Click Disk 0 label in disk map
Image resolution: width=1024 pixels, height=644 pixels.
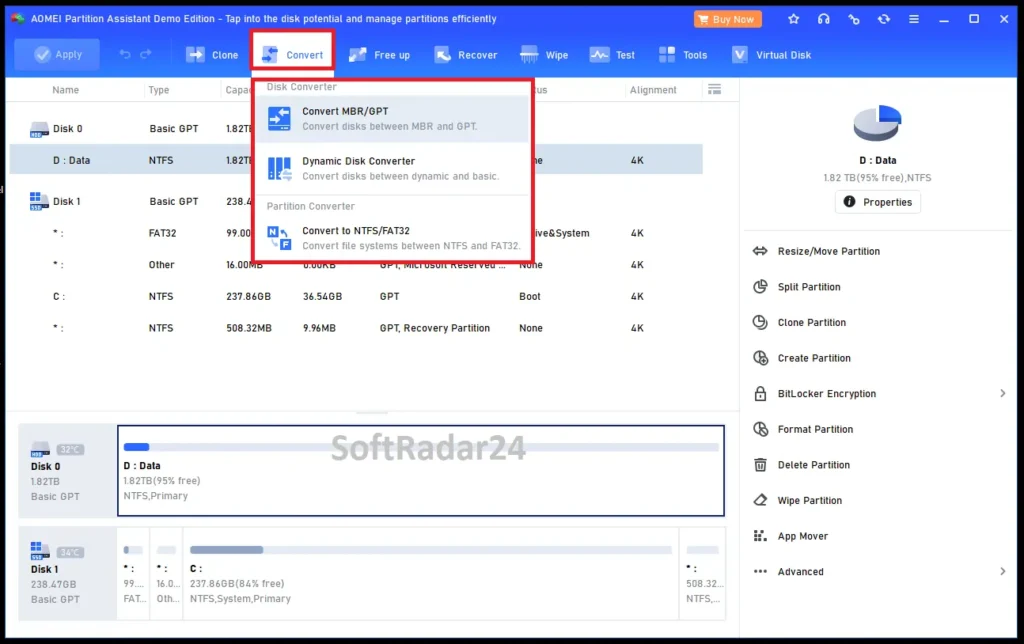coord(45,466)
